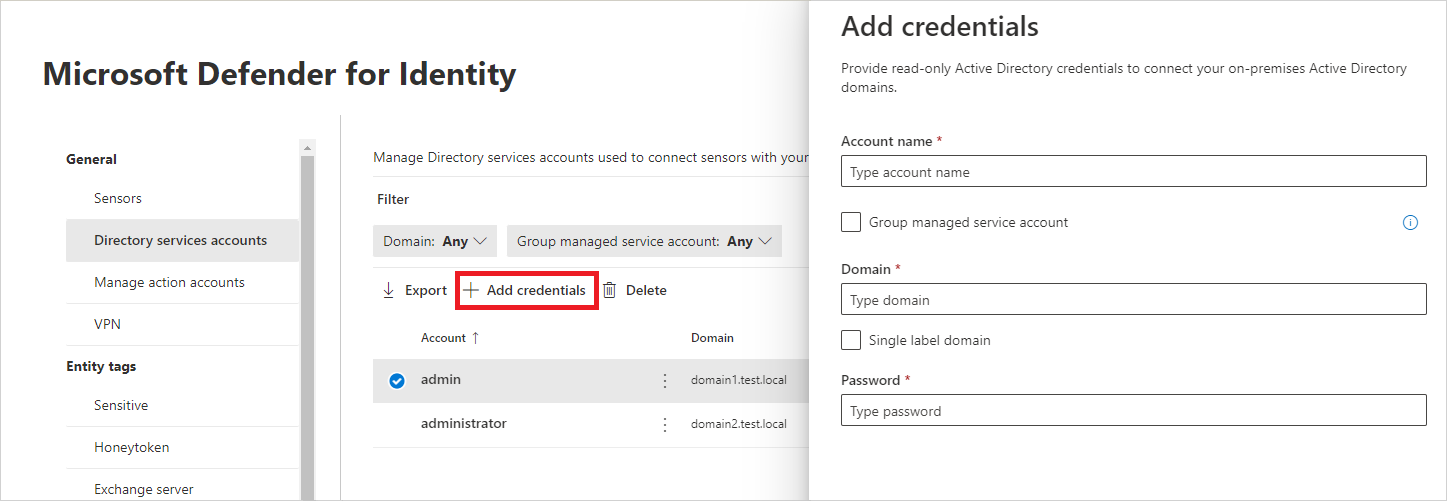Click the Account name input field
Viewport: 1447px width, 501px height.
click(1134, 172)
